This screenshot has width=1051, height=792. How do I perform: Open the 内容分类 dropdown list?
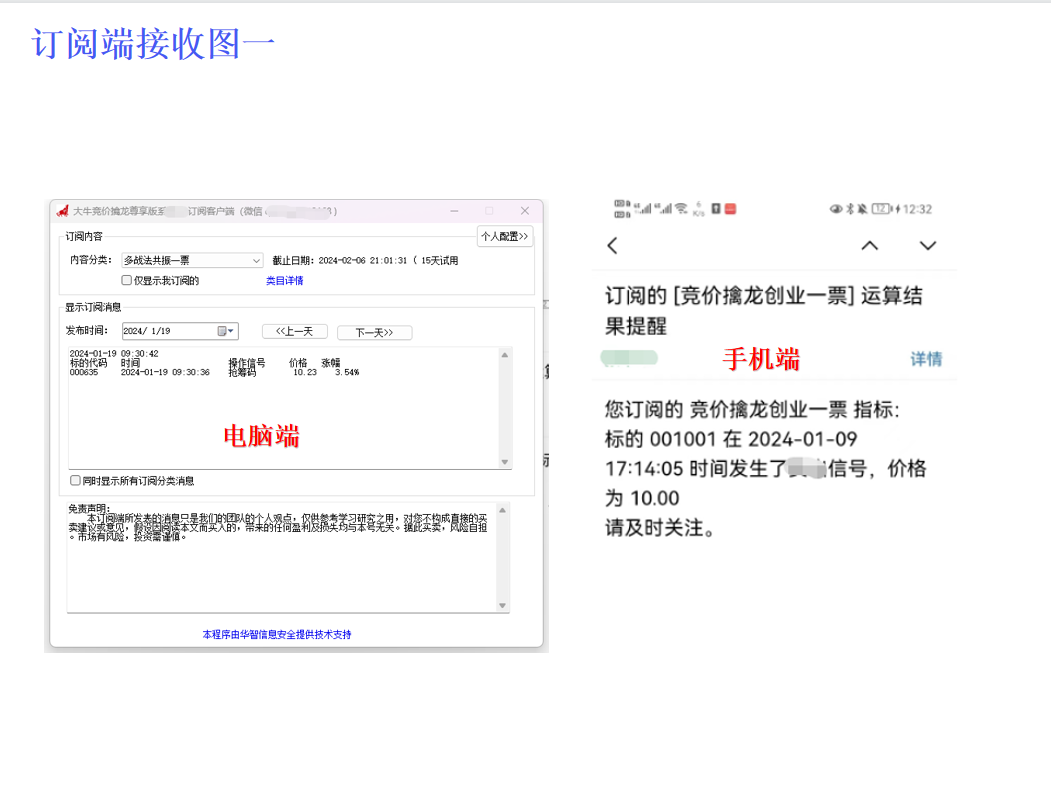[256, 261]
